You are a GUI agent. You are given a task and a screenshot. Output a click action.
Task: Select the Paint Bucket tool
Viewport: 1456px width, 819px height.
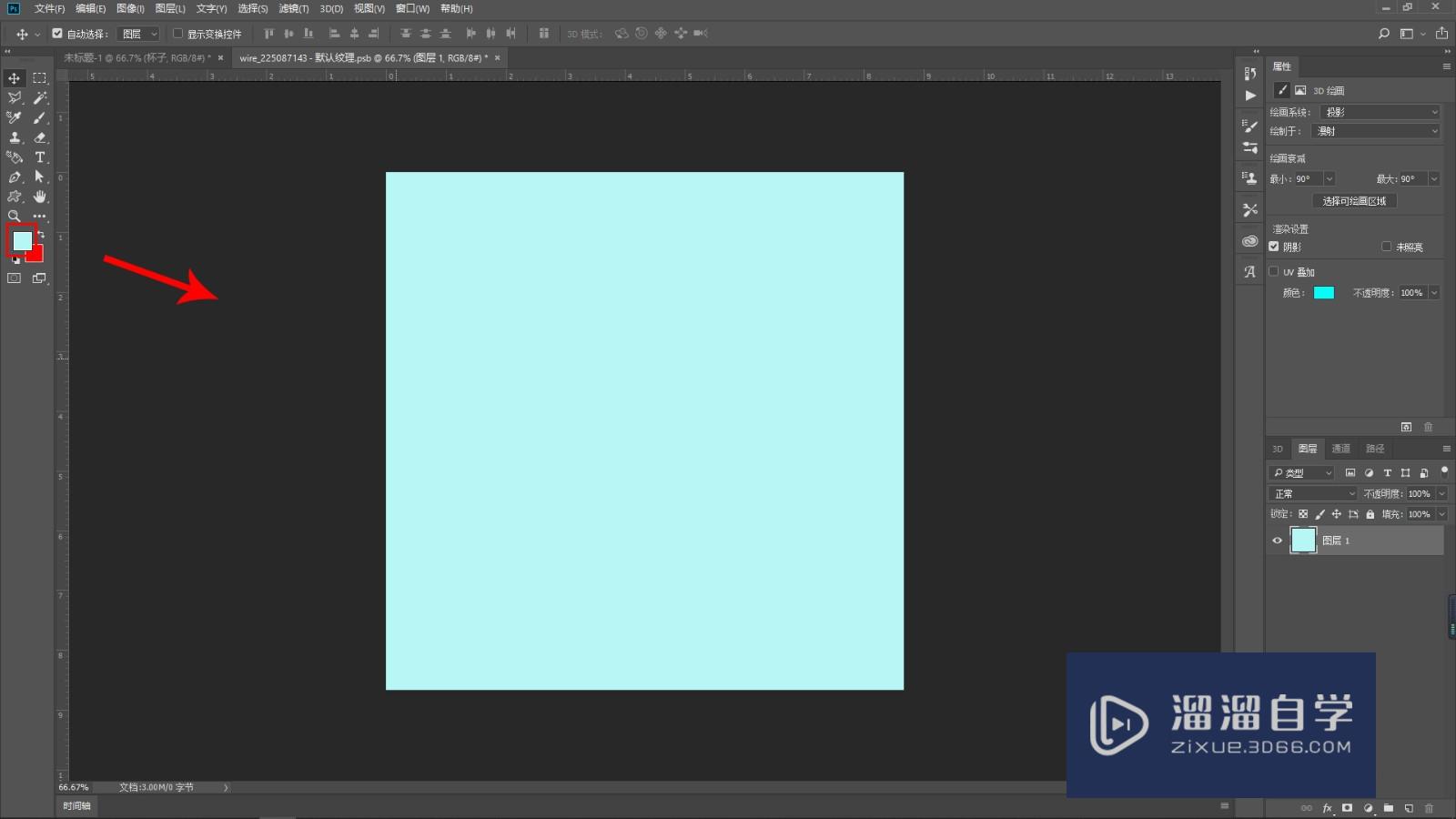tap(15, 157)
